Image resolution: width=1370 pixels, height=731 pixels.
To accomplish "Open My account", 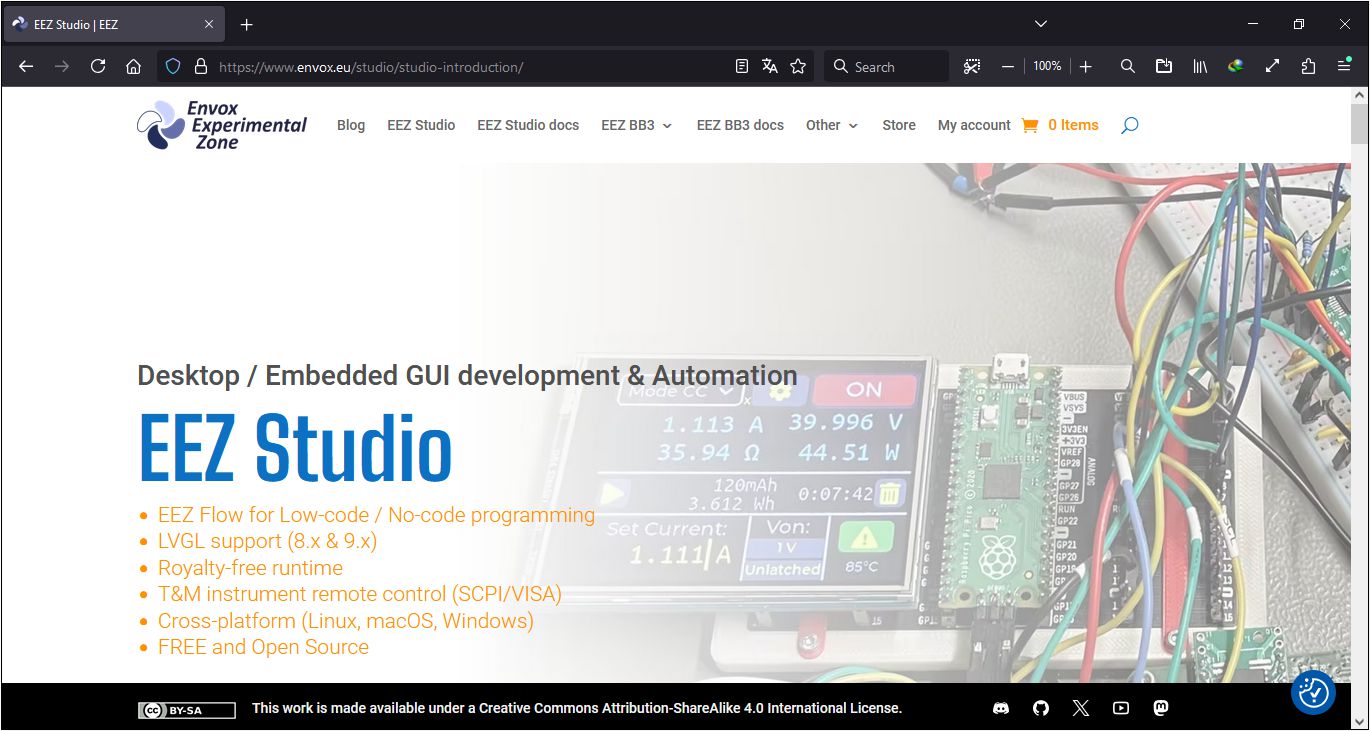I will point(974,125).
